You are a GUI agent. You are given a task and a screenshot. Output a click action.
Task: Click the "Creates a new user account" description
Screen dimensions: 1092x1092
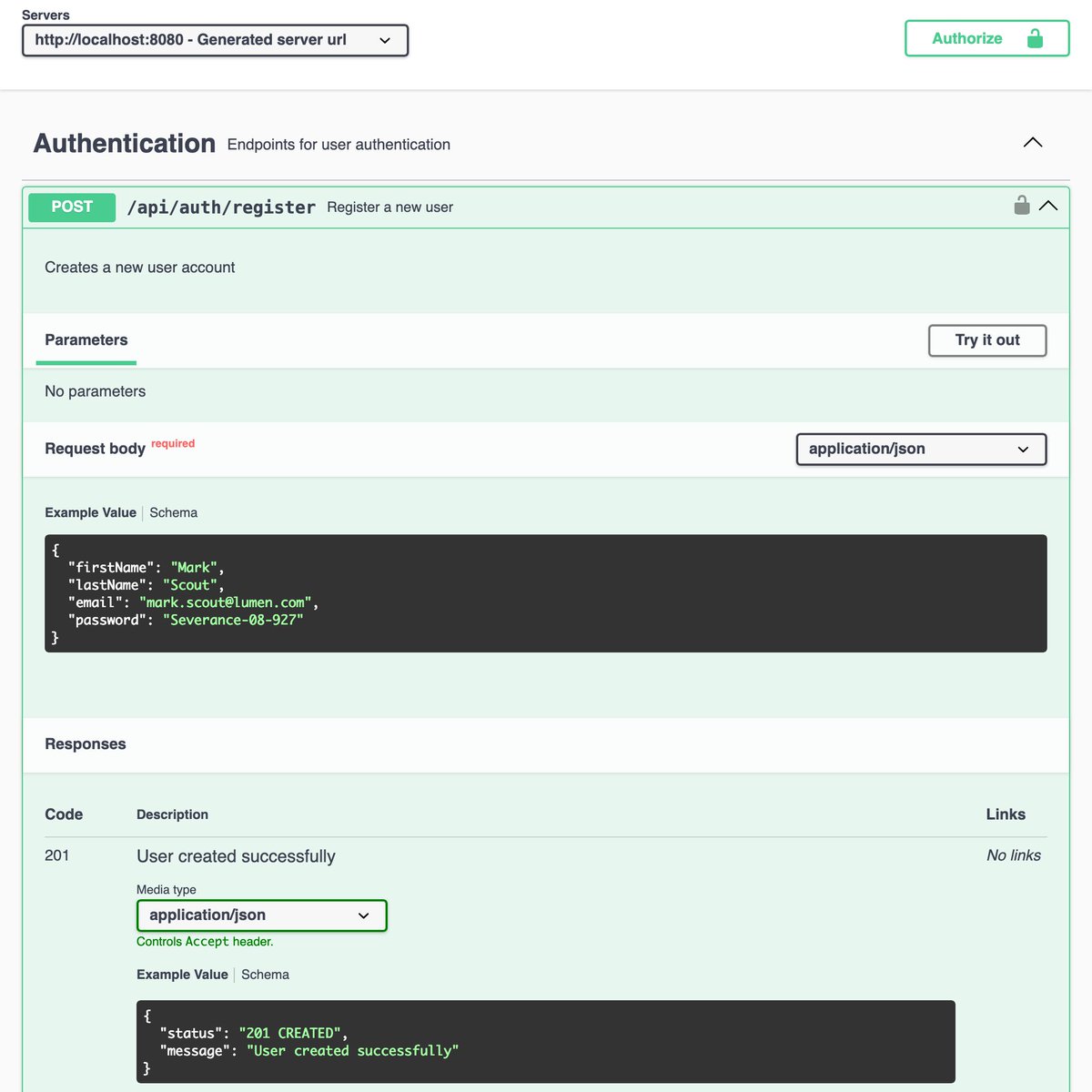tap(139, 268)
